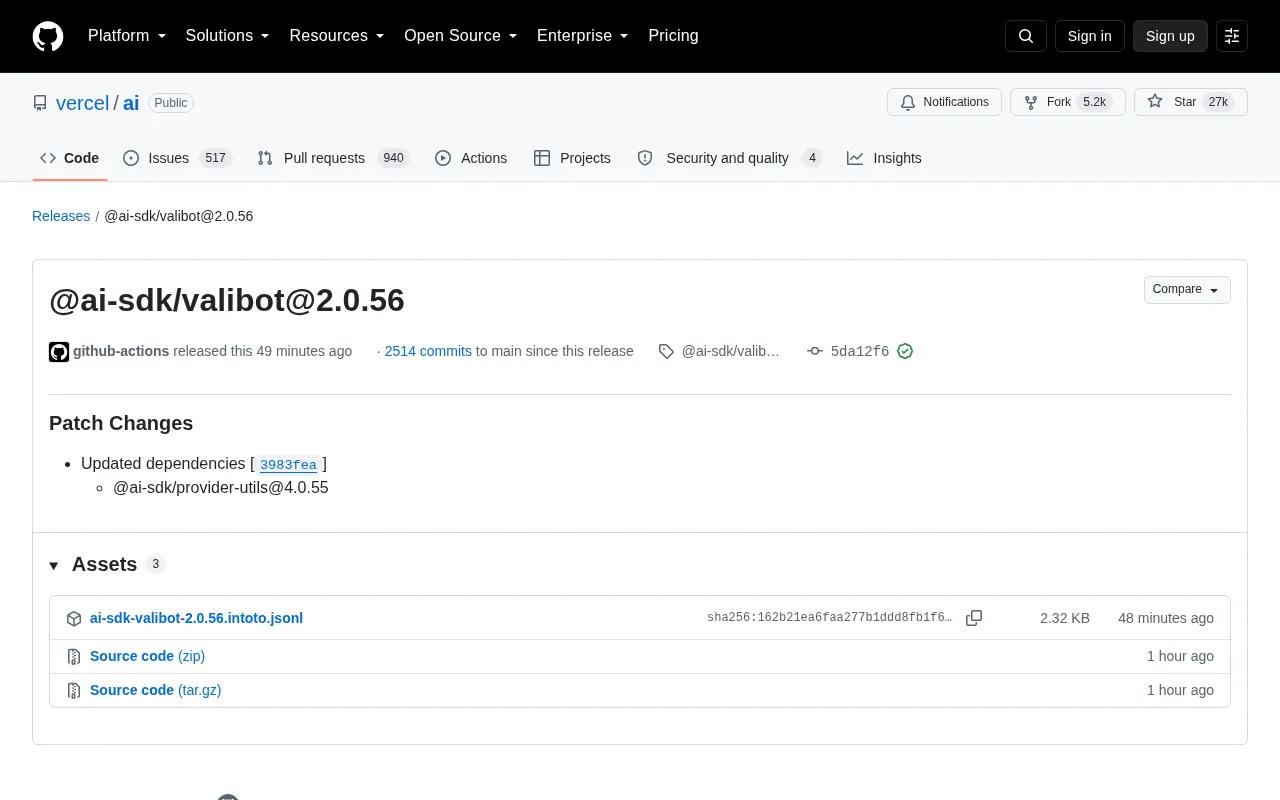Click zip file icon for Source code (zip)
The image size is (1280, 800).
[74, 656]
